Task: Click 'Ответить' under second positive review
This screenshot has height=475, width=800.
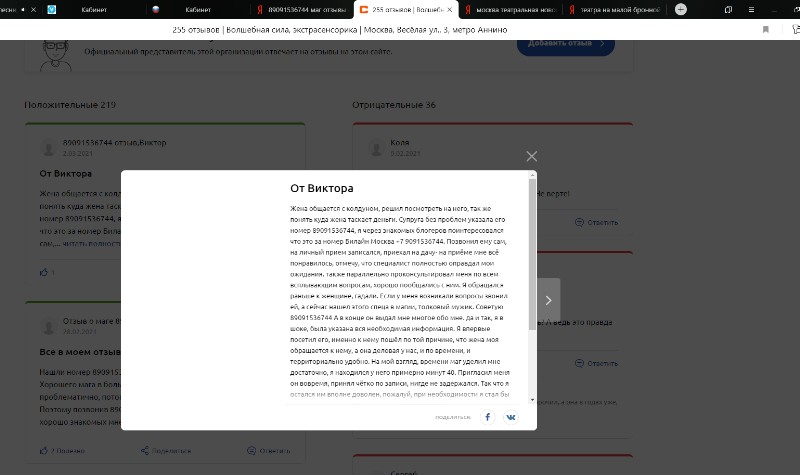Action: [x=269, y=451]
